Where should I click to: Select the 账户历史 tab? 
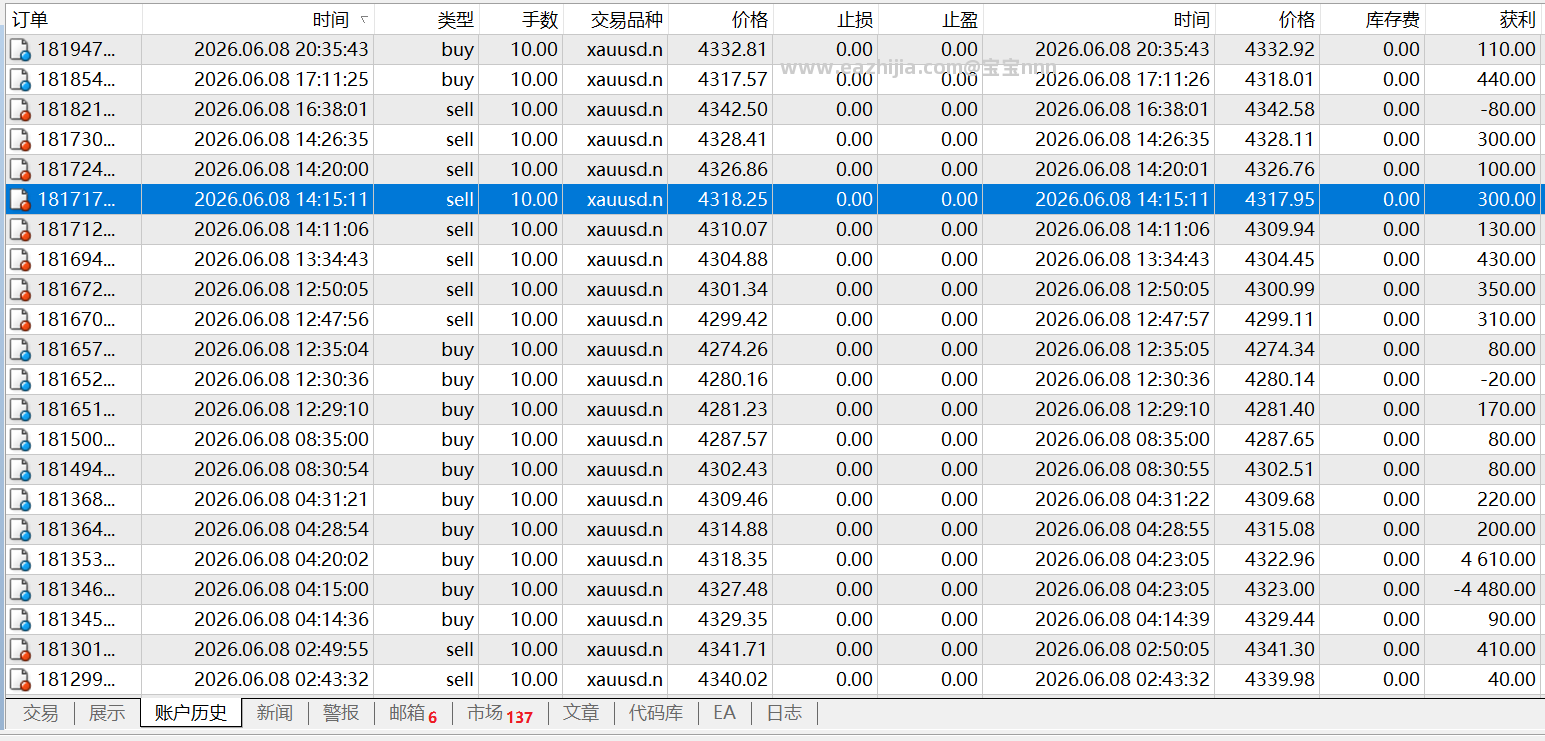tap(191, 713)
